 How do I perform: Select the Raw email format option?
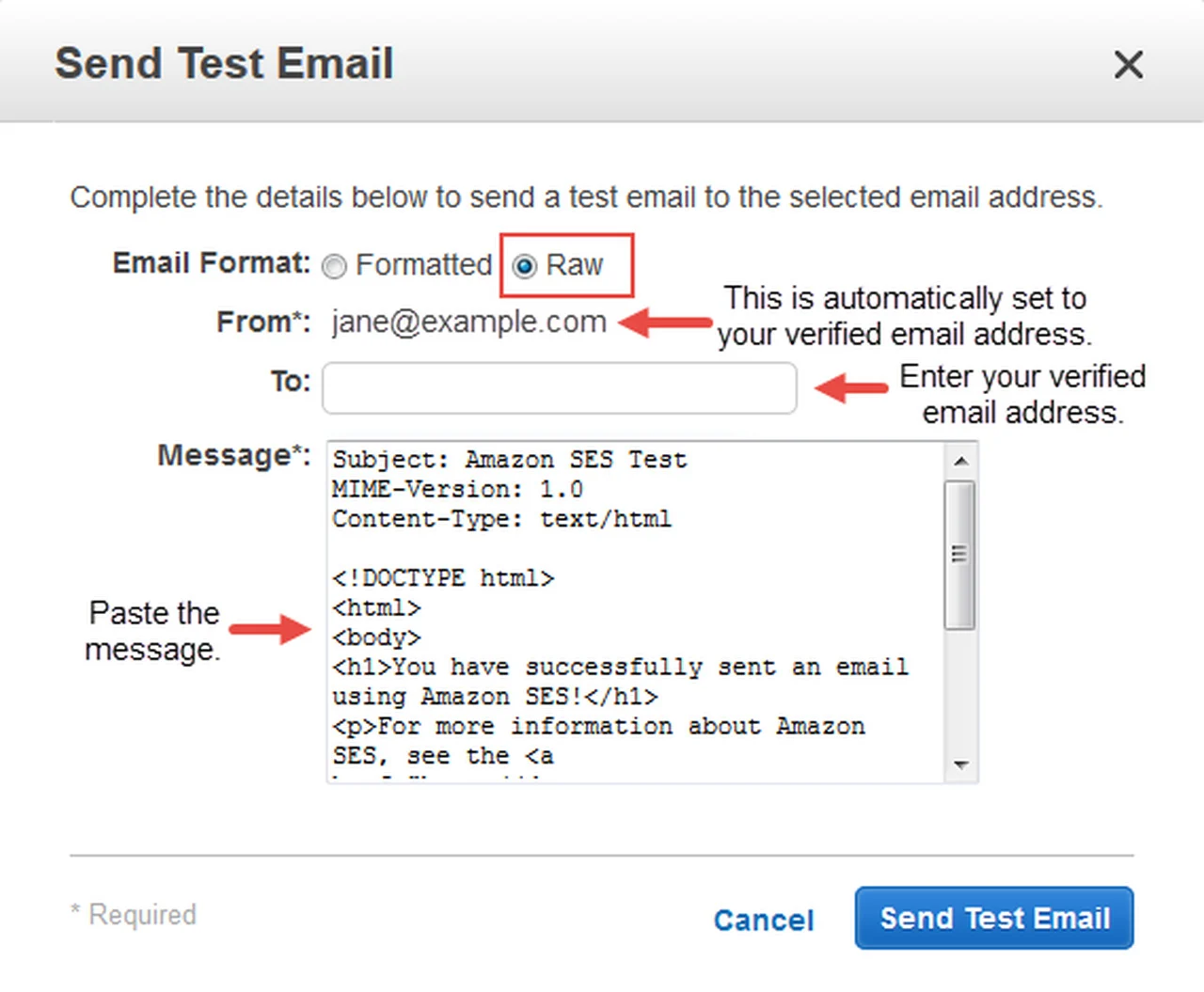(x=525, y=267)
